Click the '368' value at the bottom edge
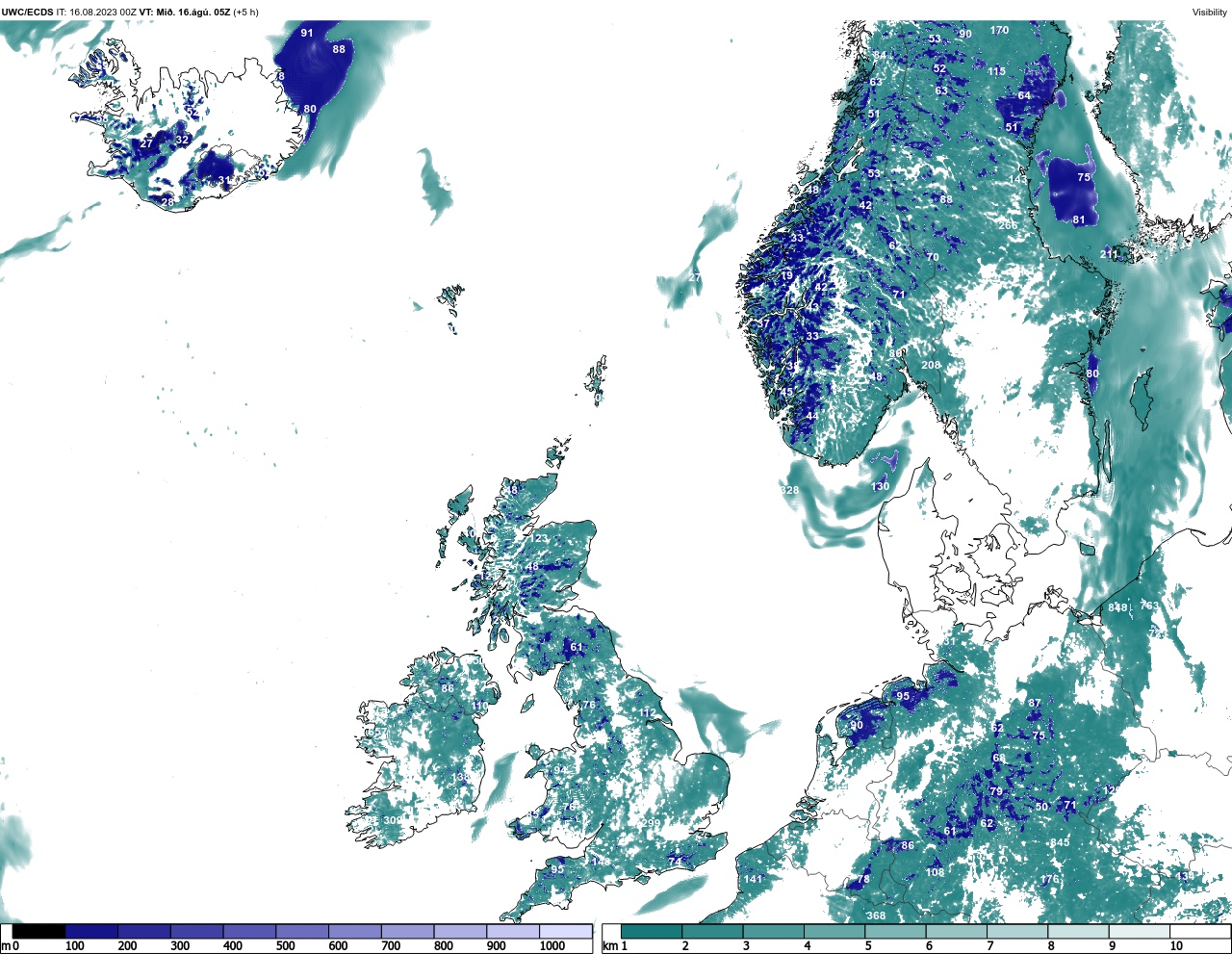Screen dimensions: 1232x954 [876, 916]
